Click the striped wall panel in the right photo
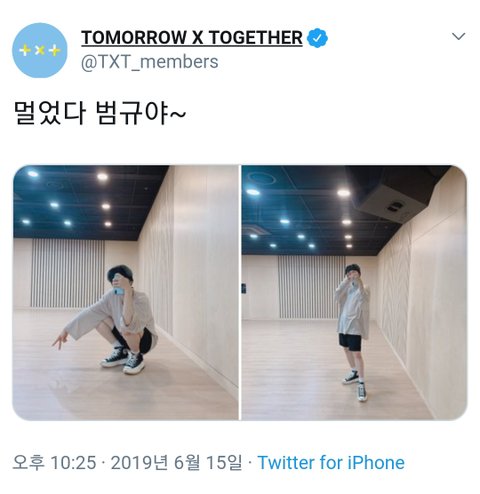Viewport: 480px width, 494px height. click(308, 287)
